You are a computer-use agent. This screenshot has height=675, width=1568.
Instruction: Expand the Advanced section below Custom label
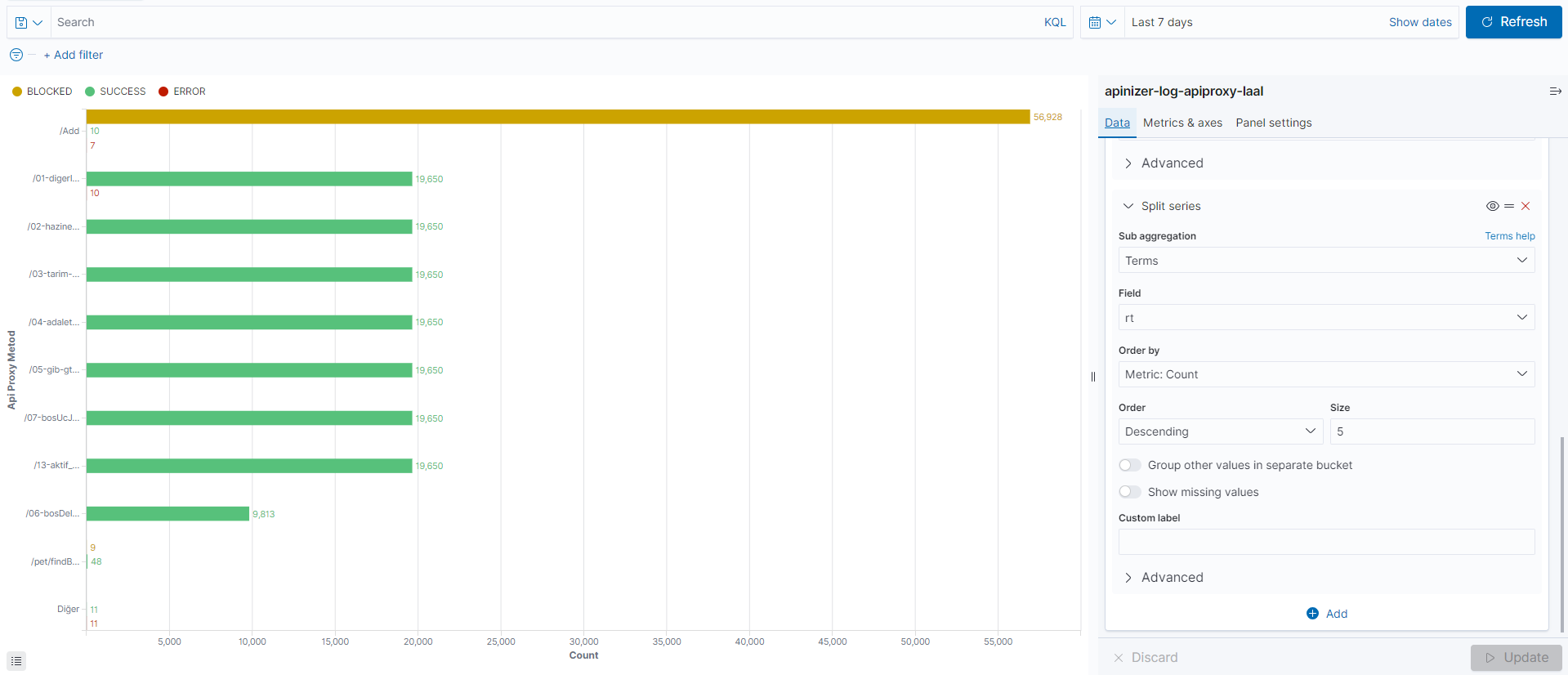tap(1172, 578)
